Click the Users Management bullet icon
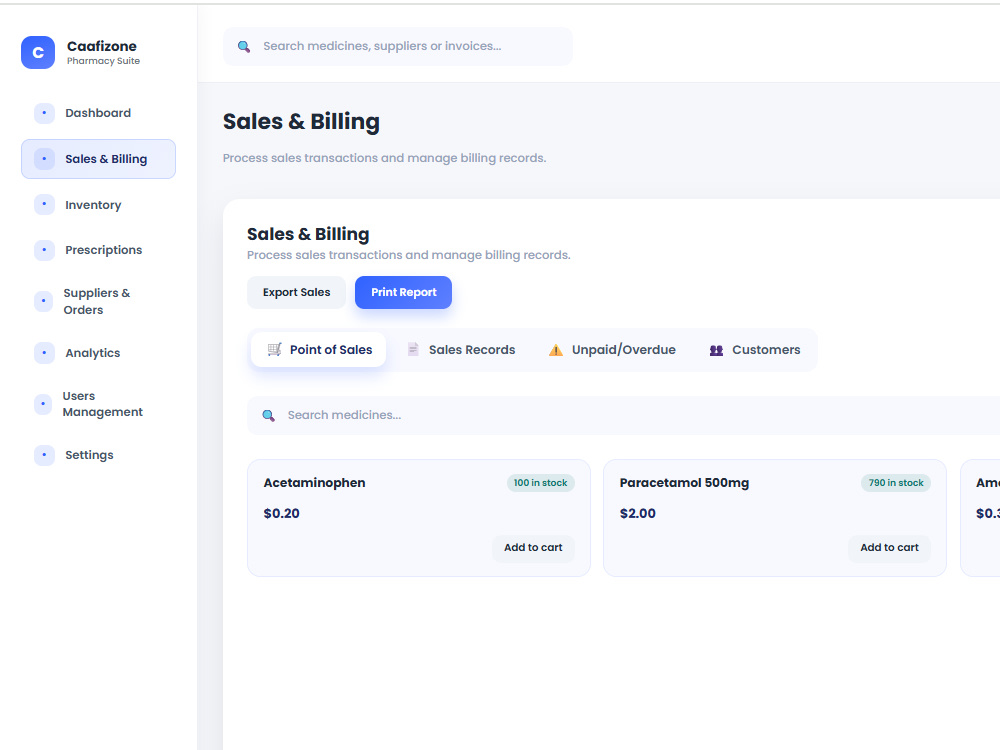1000x750 pixels. [43, 404]
